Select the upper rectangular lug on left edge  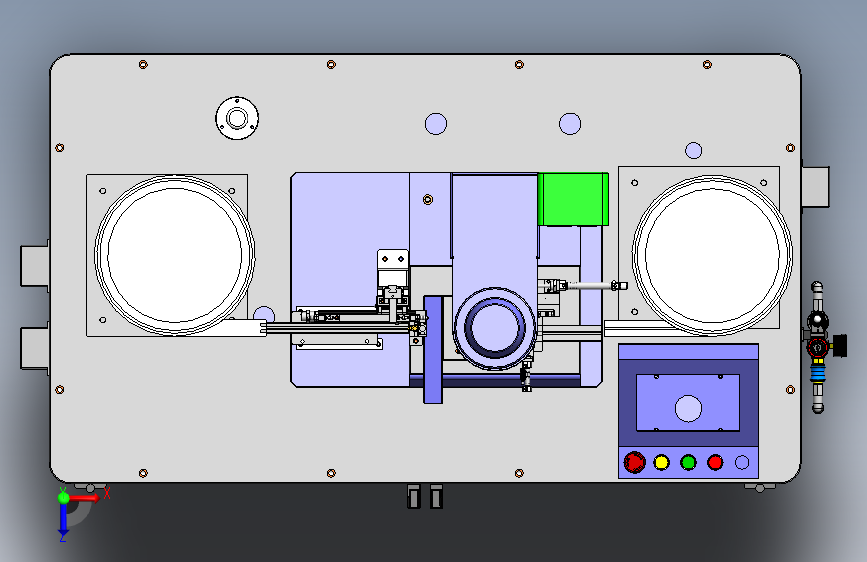(35, 266)
